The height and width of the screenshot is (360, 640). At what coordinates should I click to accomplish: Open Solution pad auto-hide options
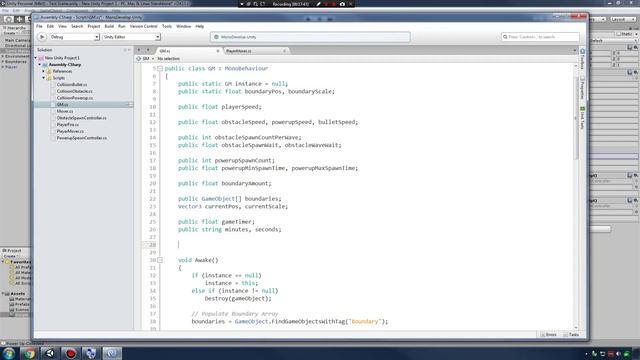point(125,50)
